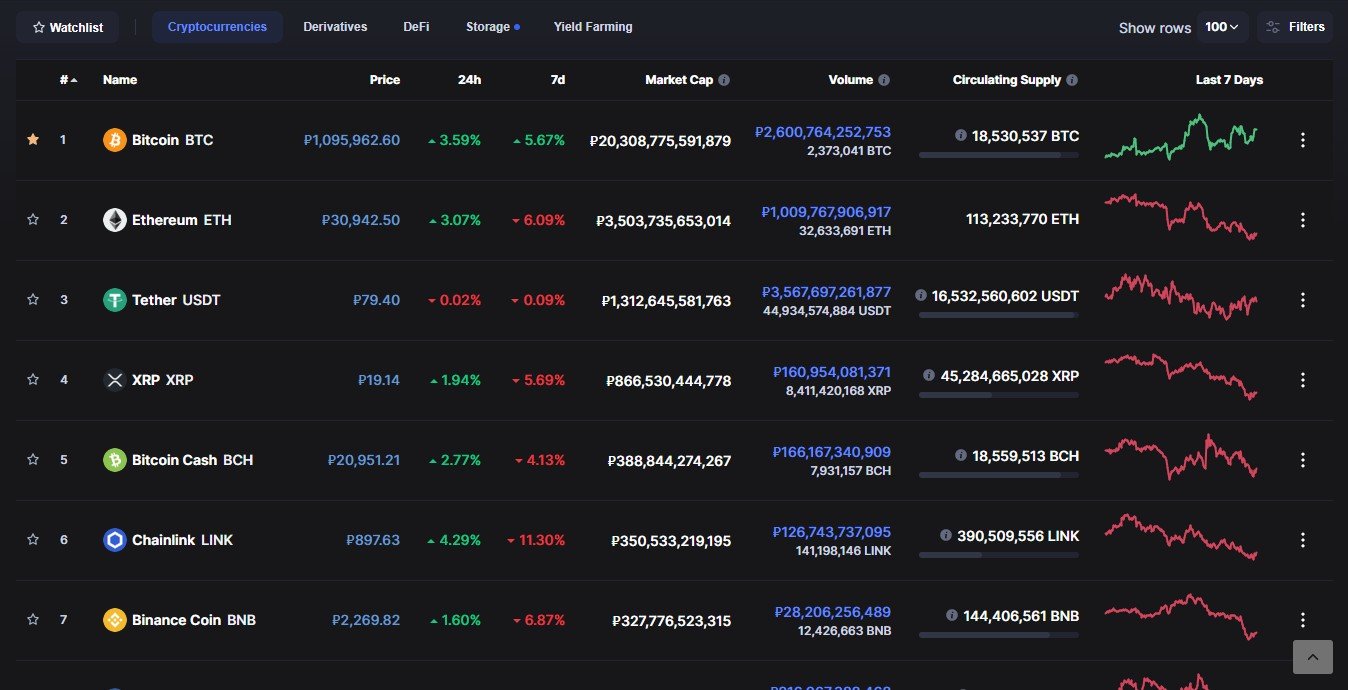1348x690 pixels.
Task: Click the Binance Coin logo
Action: click(115, 620)
